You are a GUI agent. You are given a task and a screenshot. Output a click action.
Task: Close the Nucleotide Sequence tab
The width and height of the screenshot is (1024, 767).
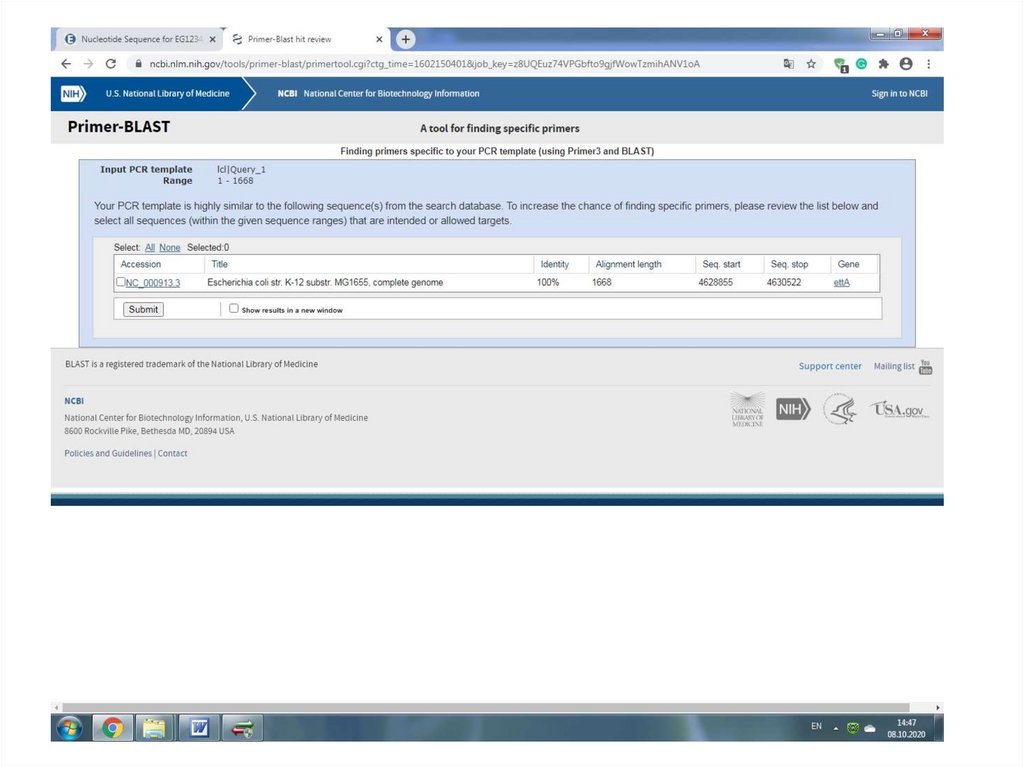pyautogui.click(x=212, y=39)
